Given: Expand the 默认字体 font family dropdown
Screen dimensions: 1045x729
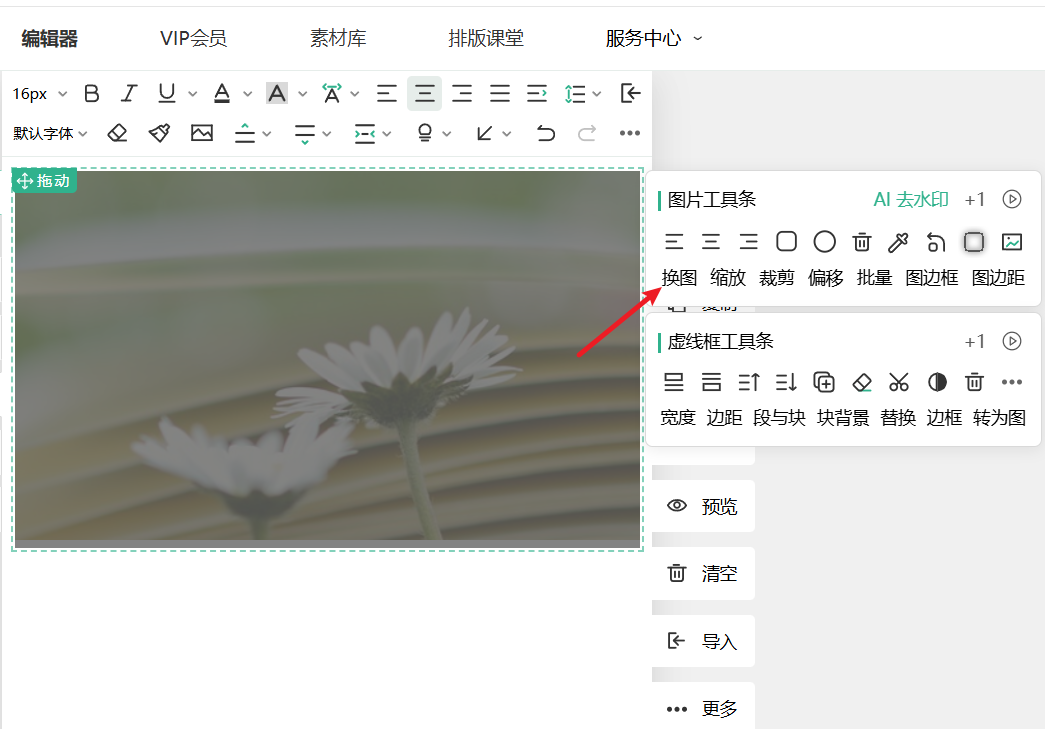Looking at the screenshot, I should tap(50, 133).
